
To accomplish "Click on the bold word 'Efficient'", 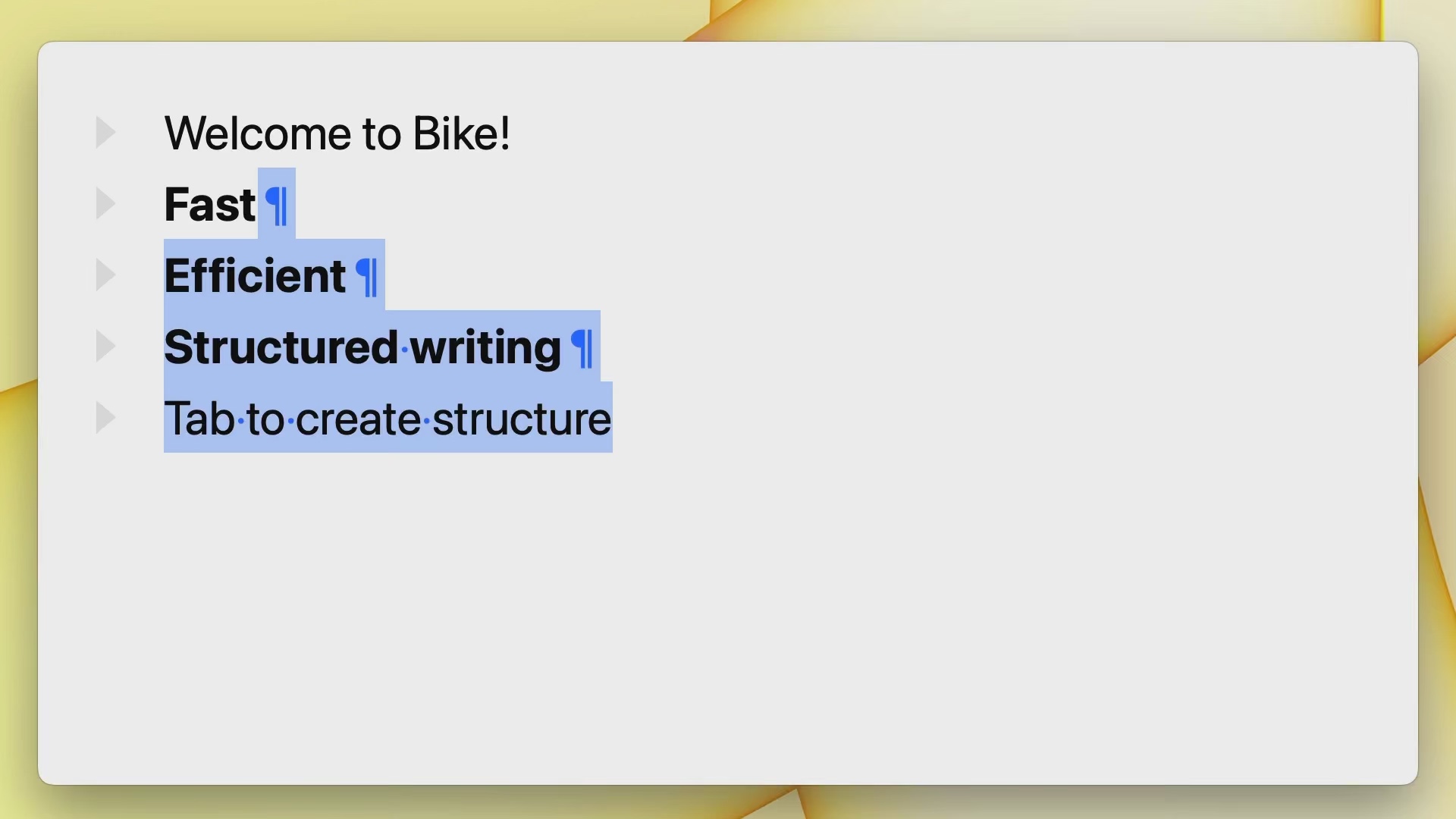I will click(255, 275).
